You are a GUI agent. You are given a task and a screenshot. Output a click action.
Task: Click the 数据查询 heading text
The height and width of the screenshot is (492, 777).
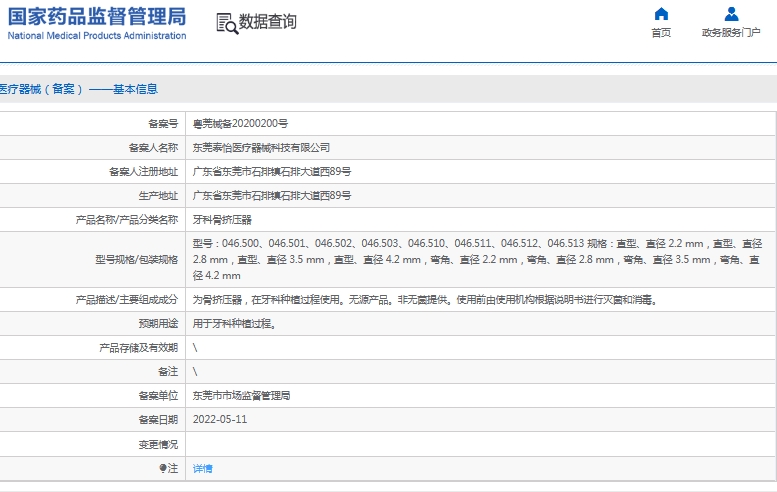(x=268, y=22)
